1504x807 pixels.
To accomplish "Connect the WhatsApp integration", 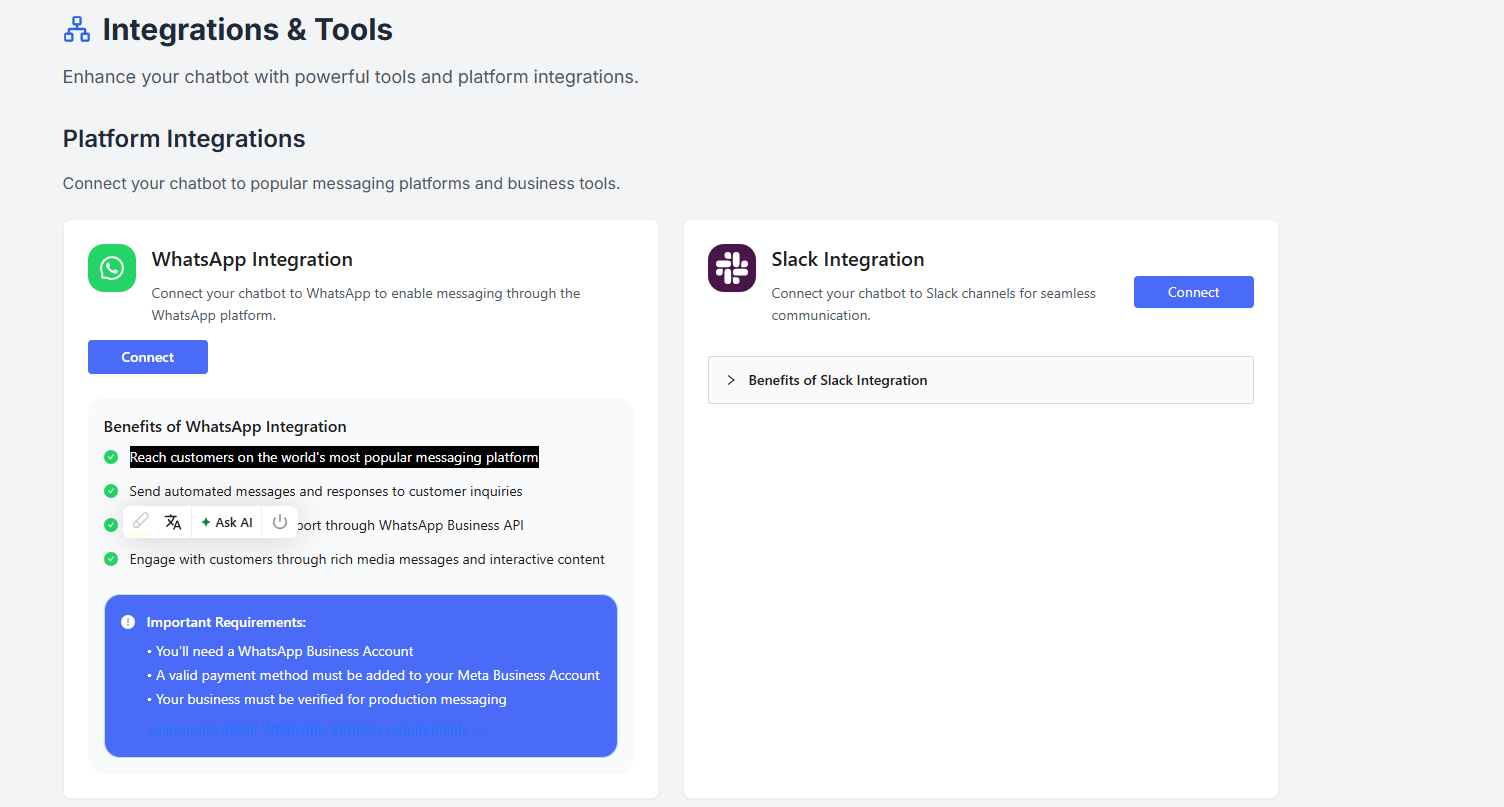I will (147, 357).
